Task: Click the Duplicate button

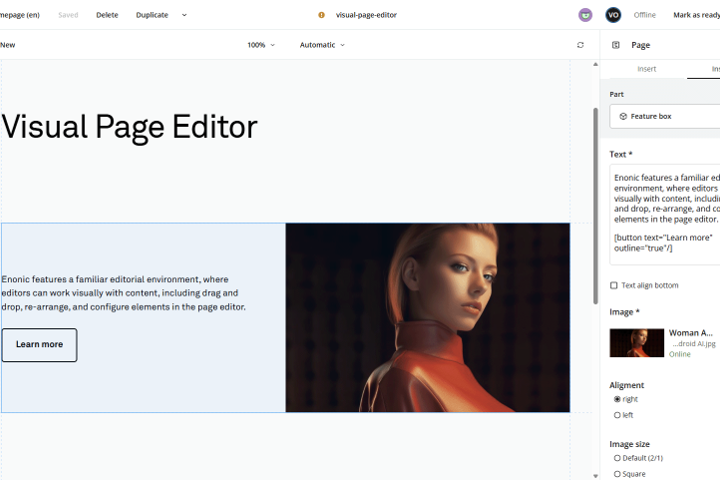Action: tap(152, 15)
